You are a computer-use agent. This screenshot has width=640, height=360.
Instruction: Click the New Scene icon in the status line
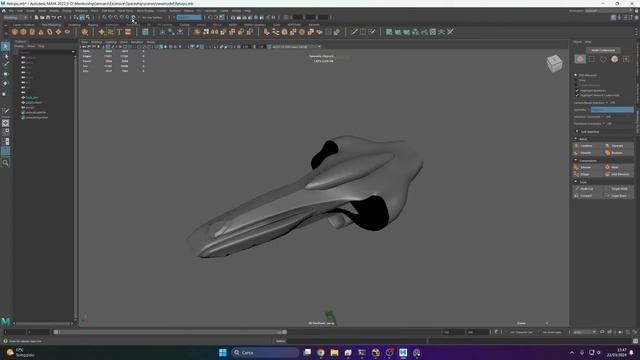[x=36, y=18]
